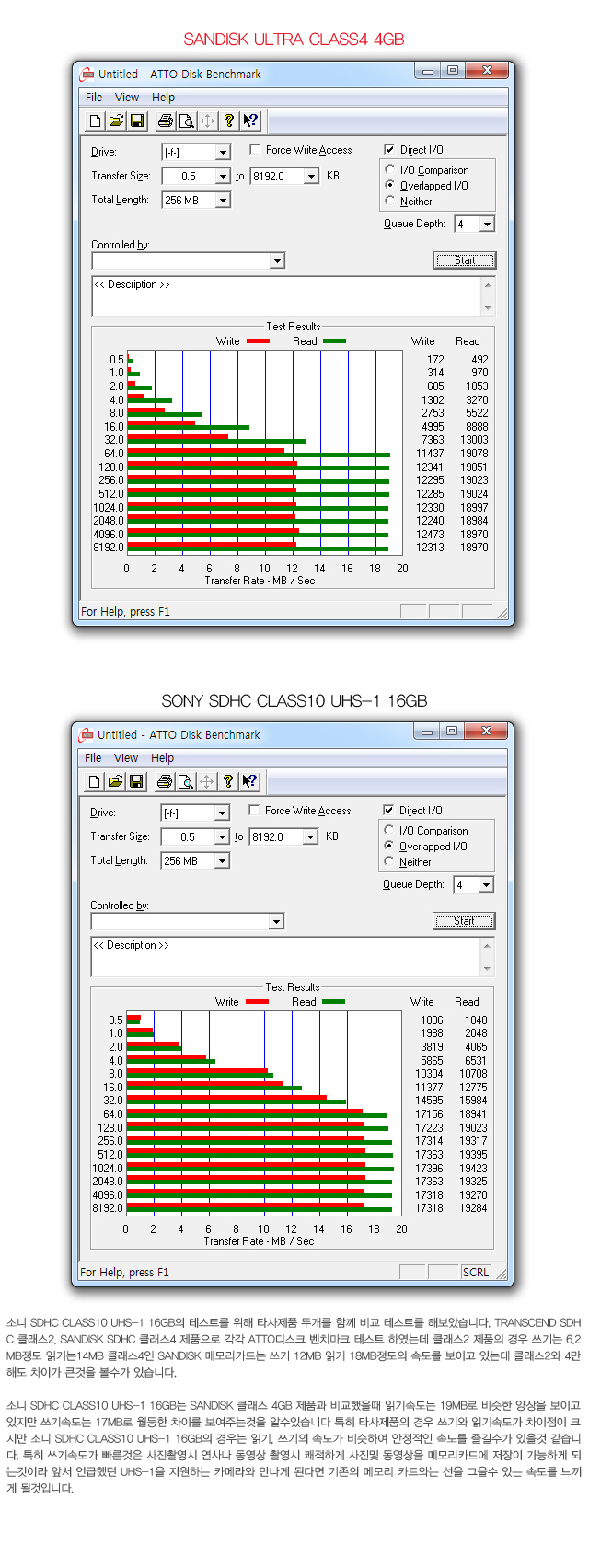Open Print Preview icon in Sony window
589x1568 pixels.
pyautogui.click(x=186, y=781)
